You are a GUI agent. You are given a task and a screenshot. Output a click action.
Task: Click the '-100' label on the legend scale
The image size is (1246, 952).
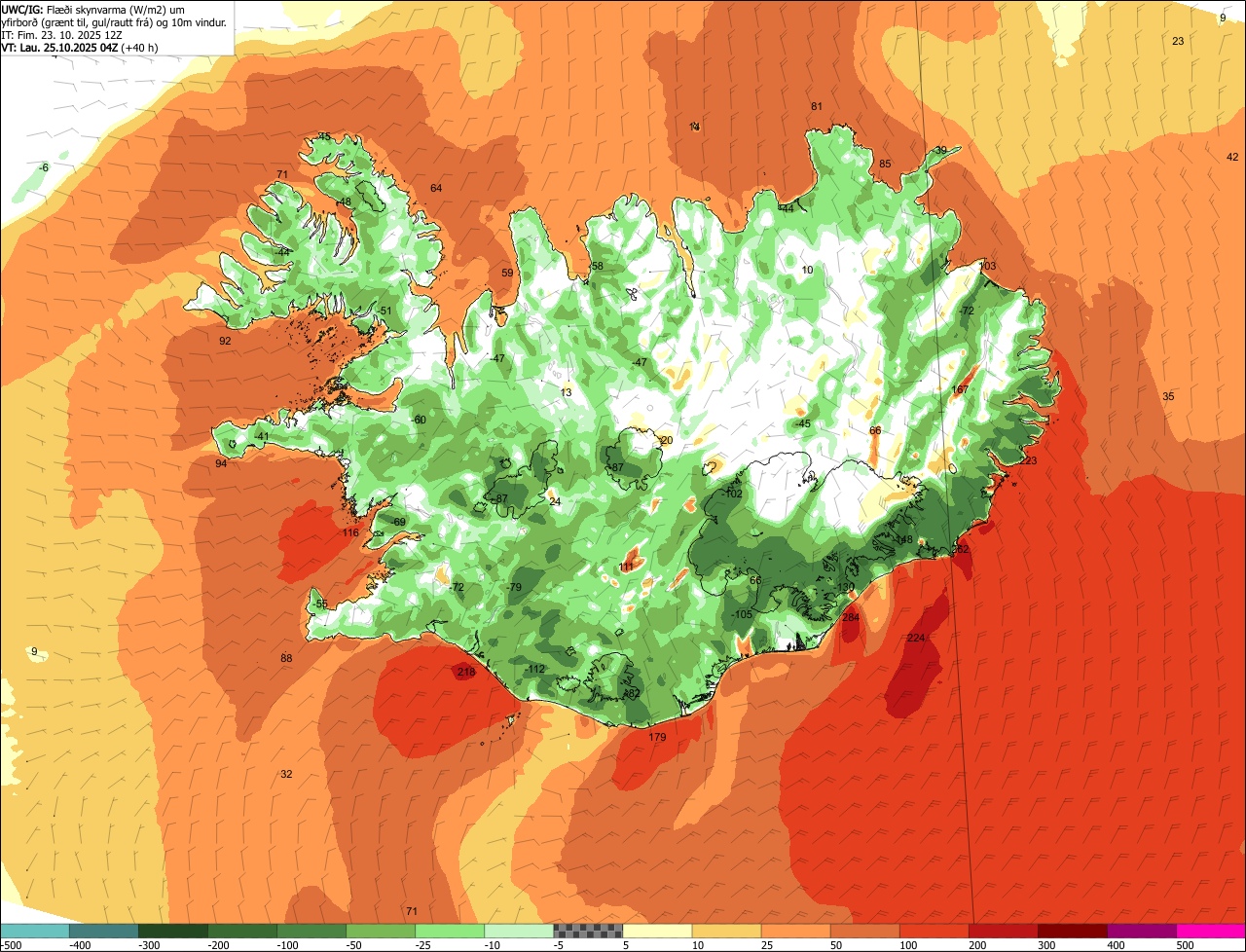coord(287,944)
